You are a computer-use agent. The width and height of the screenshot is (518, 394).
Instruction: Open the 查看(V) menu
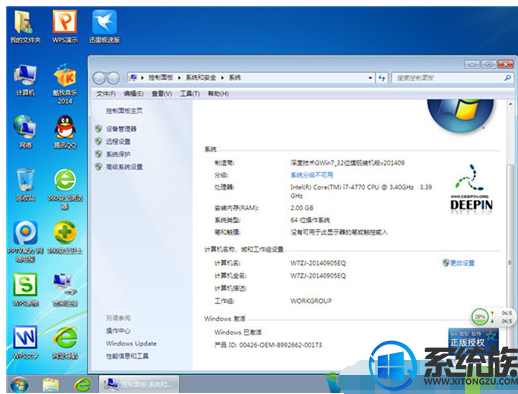click(162, 94)
